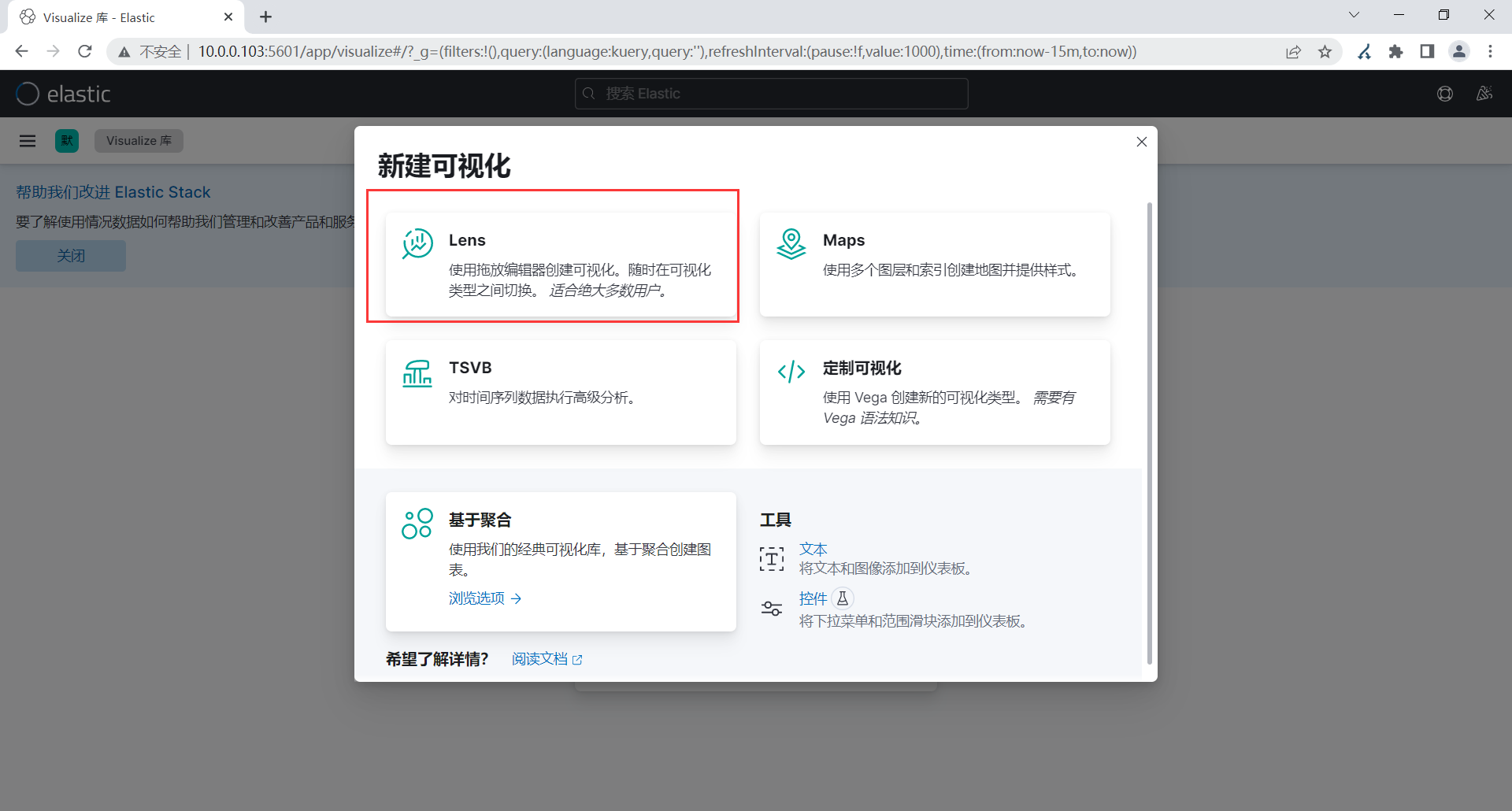Open the 帮助我们改进 Elastic Stack link
The width and height of the screenshot is (1512, 811).
click(x=113, y=192)
